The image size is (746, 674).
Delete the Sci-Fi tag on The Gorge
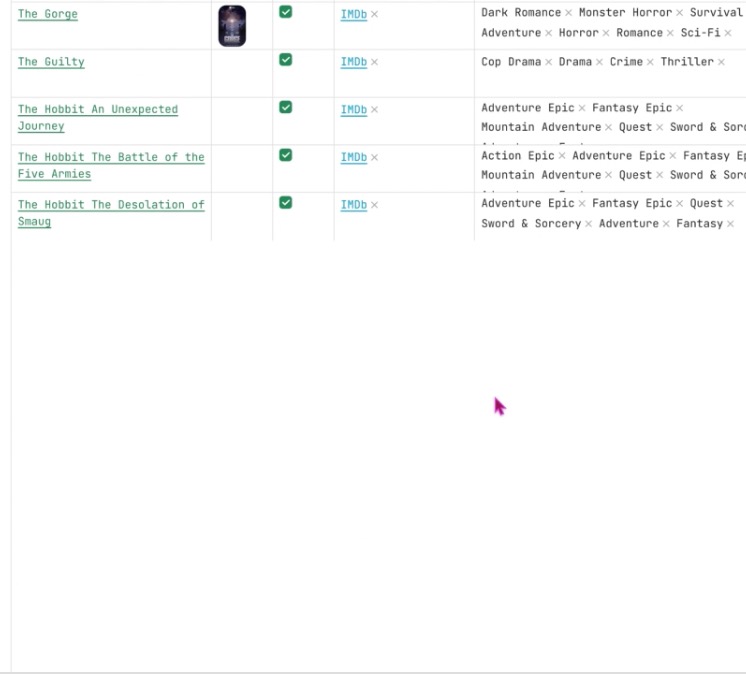pos(728,33)
